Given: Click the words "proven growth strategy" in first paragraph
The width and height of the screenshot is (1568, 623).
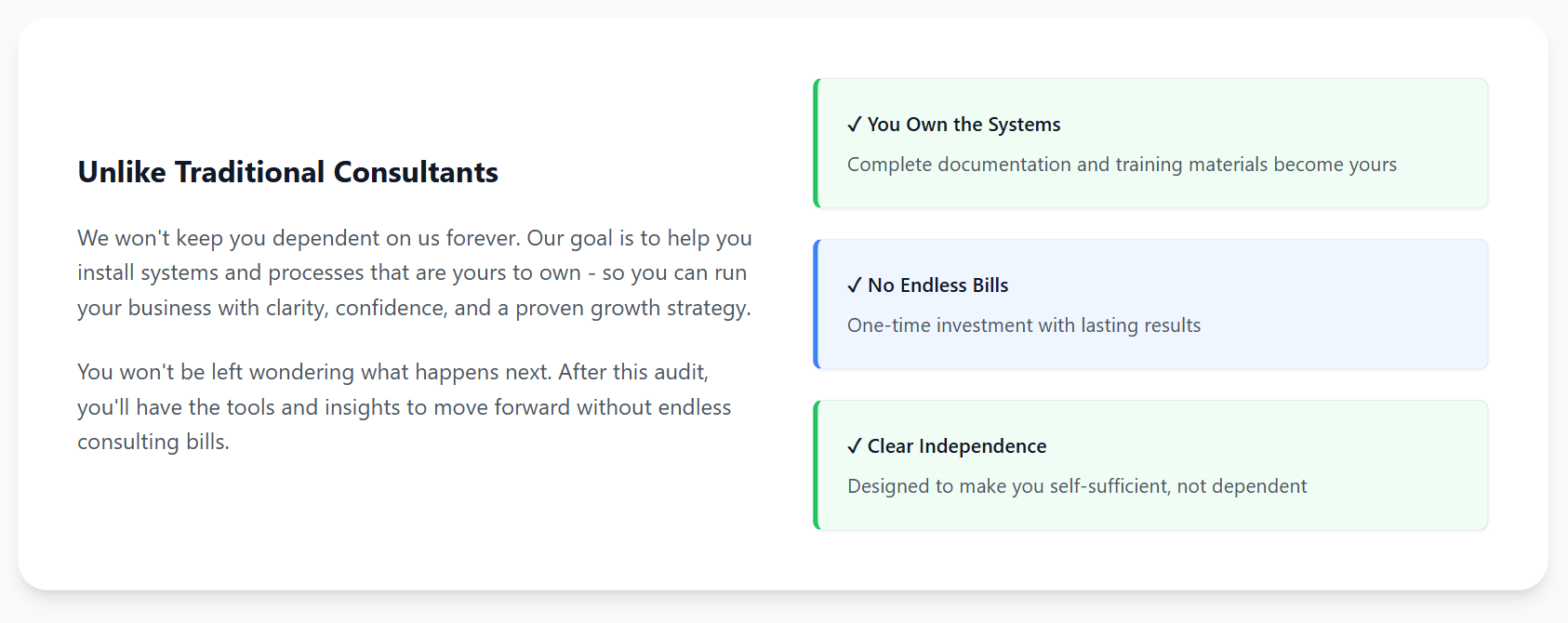Looking at the screenshot, I should tap(632, 308).
